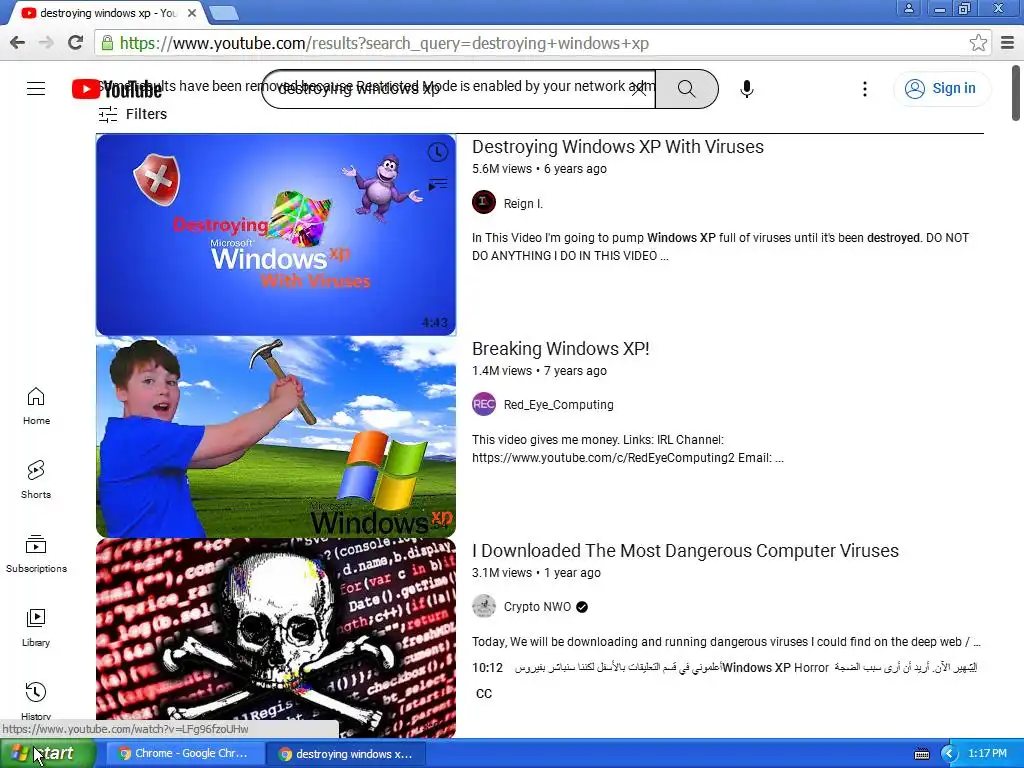Expand hidden tray icons arrow

tap(949, 754)
